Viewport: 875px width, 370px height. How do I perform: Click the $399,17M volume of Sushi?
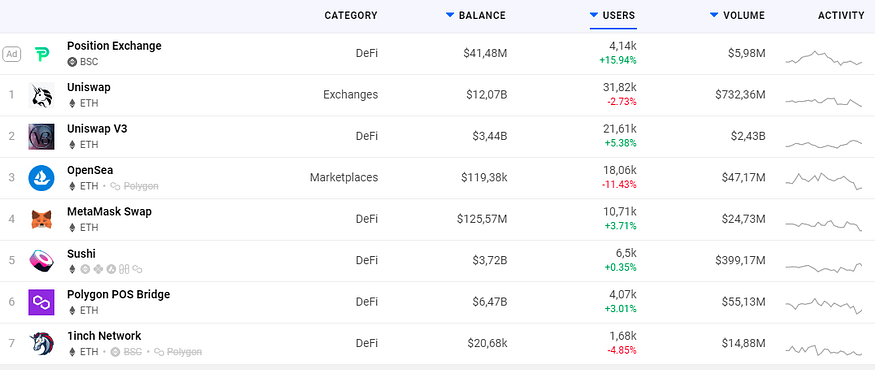point(741,260)
